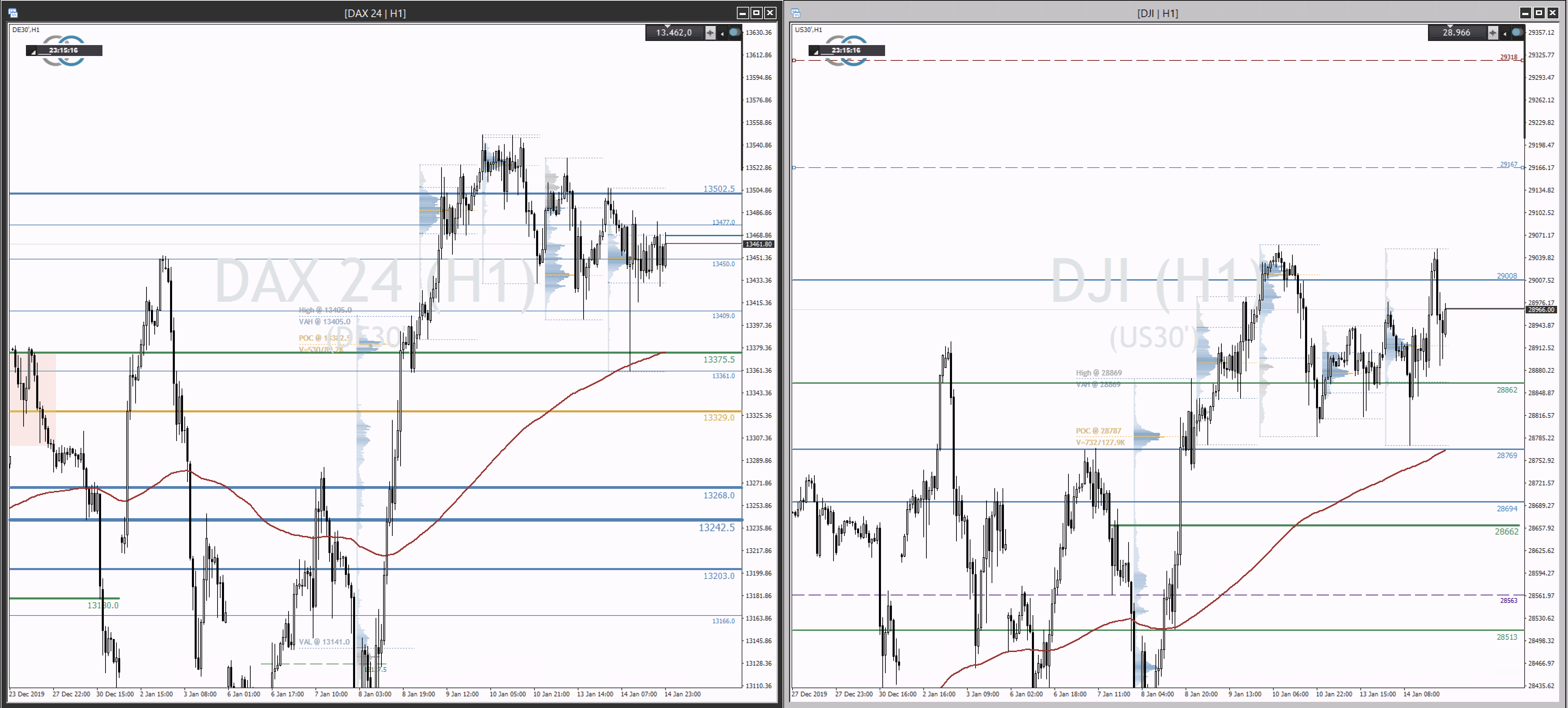
Task: Click the 23:15:16 timer on DAX chart
Action: pos(63,51)
